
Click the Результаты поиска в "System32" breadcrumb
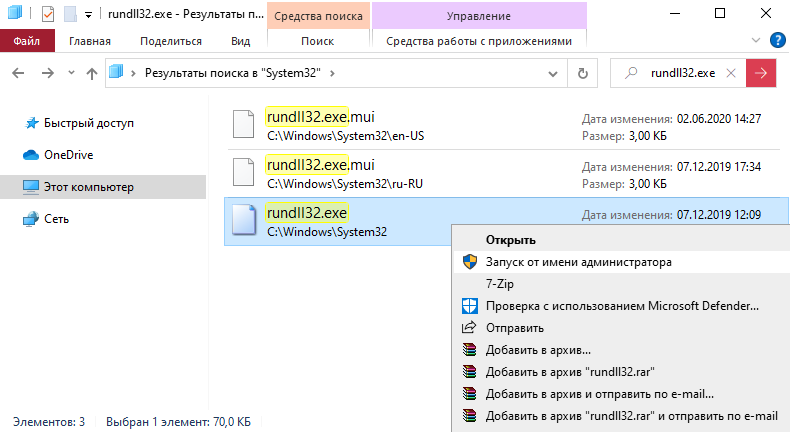tap(233, 73)
